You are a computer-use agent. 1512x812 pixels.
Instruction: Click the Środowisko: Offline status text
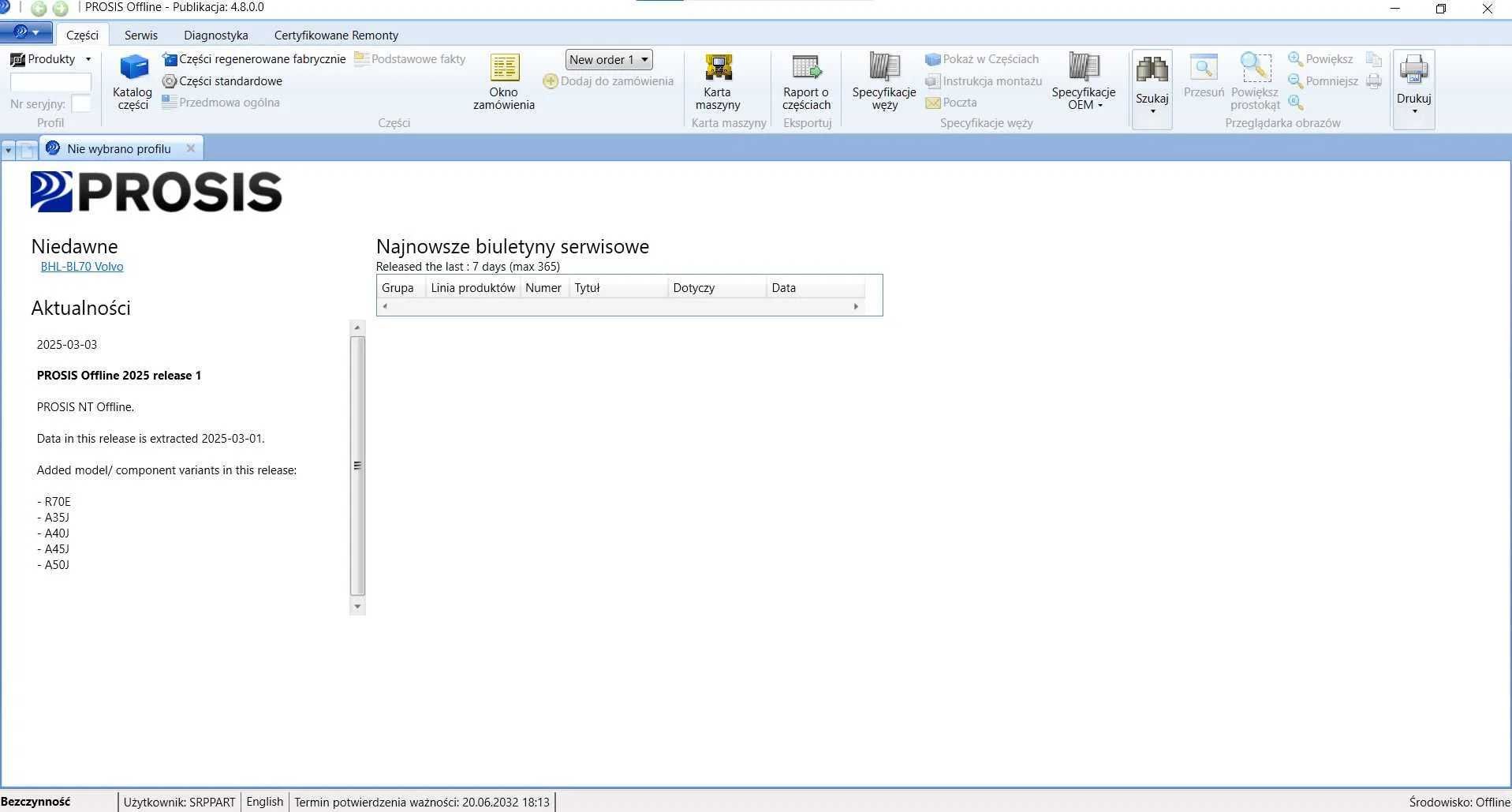click(x=1459, y=802)
